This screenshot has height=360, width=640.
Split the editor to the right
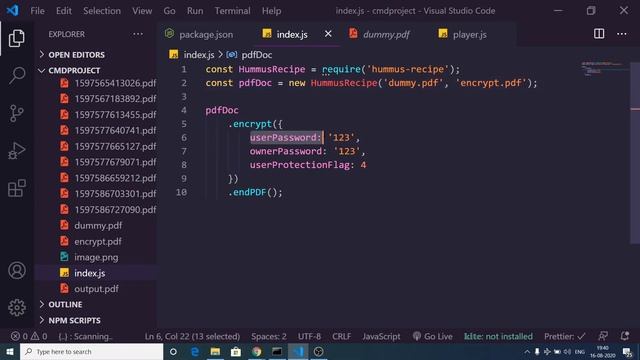click(x=599, y=34)
